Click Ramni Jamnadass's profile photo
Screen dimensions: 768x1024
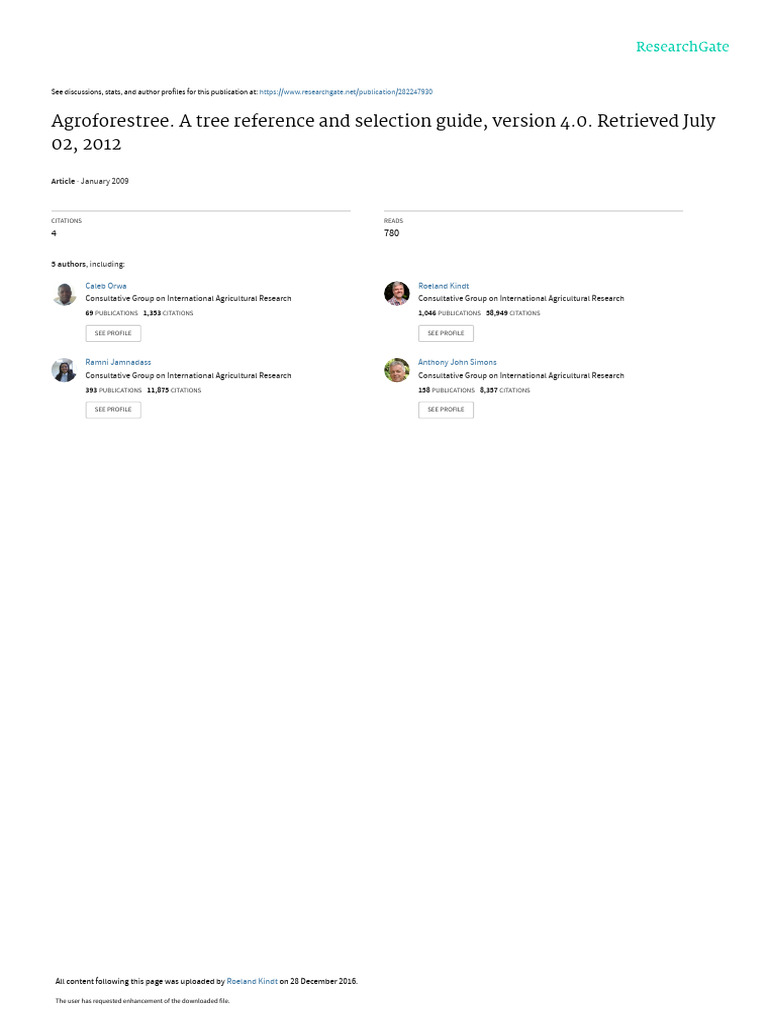[x=64, y=370]
